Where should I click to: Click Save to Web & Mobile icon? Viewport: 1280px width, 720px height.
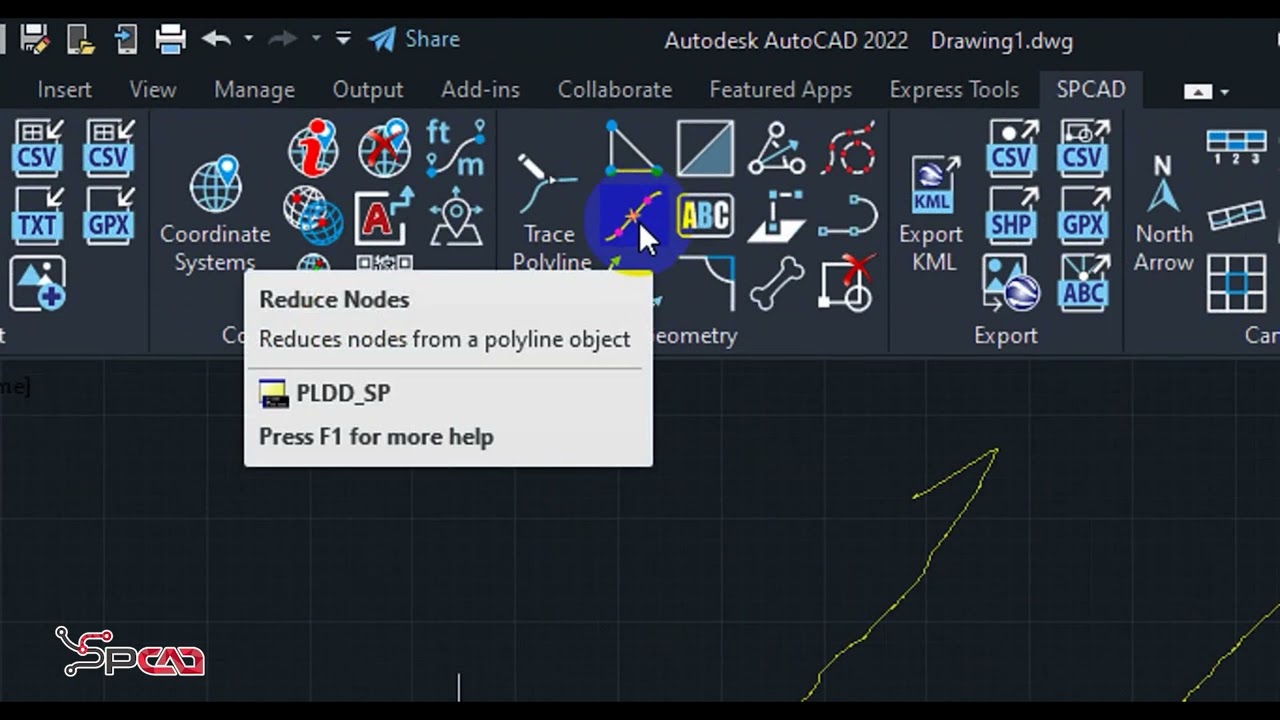click(126, 39)
